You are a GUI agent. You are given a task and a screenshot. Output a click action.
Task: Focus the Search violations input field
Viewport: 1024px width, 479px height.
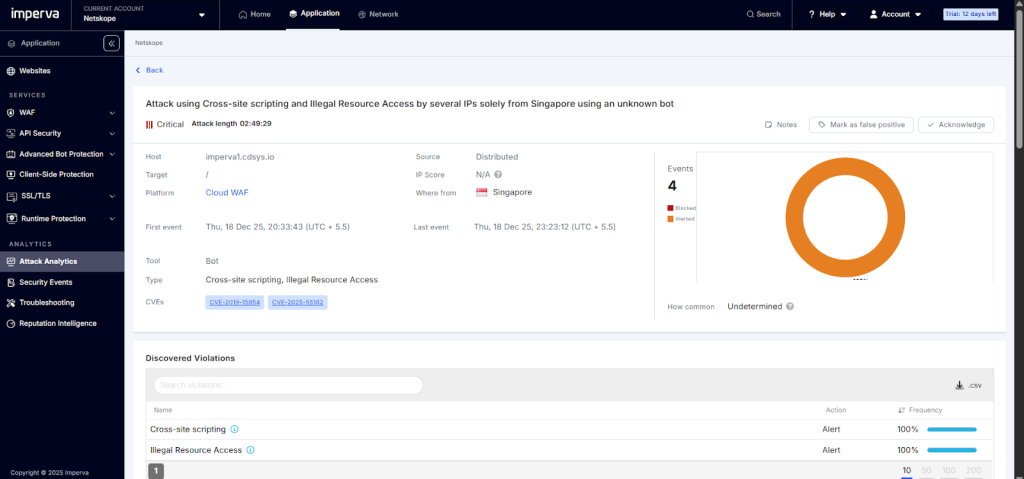pyautogui.click(x=288, y=385)
